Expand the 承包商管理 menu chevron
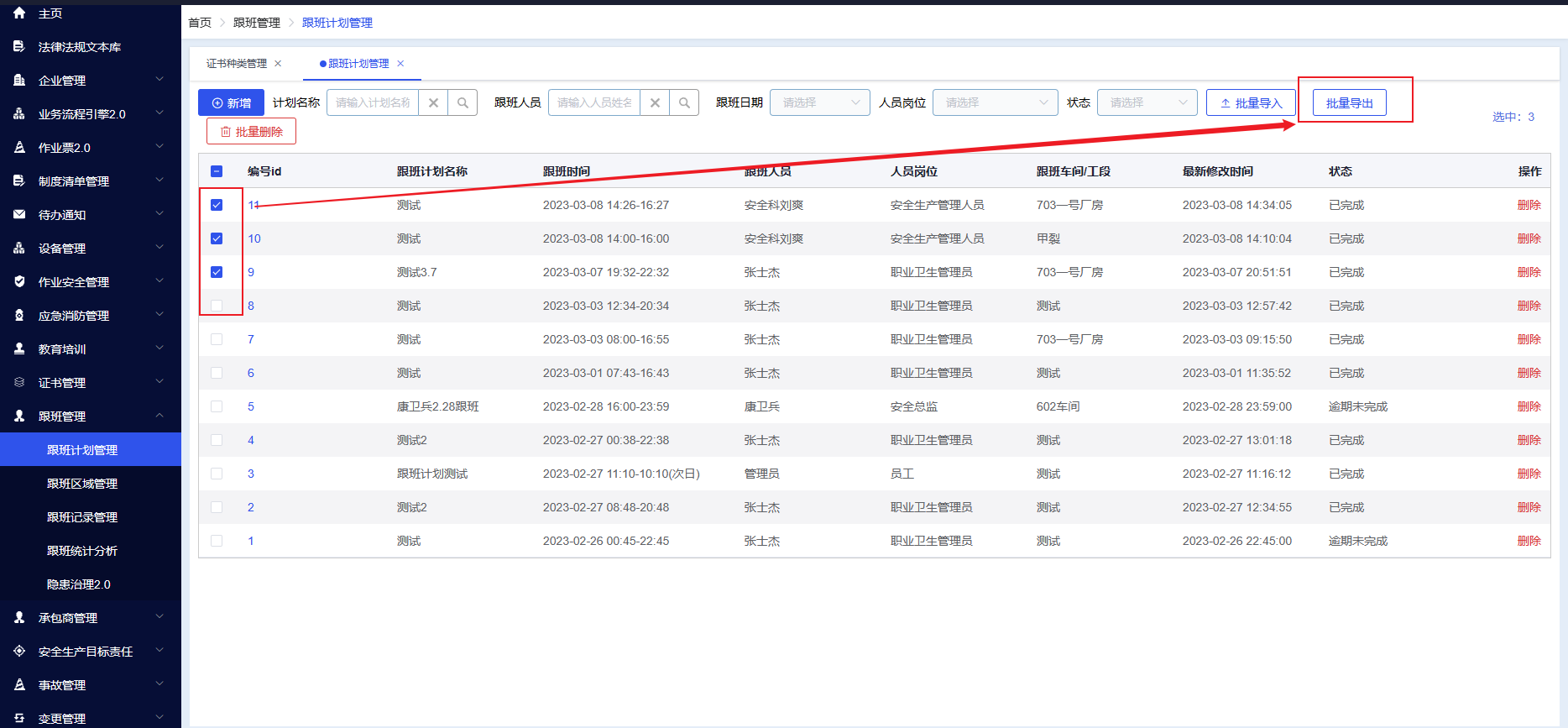1568x728 pixels. (x=159, y=617)
